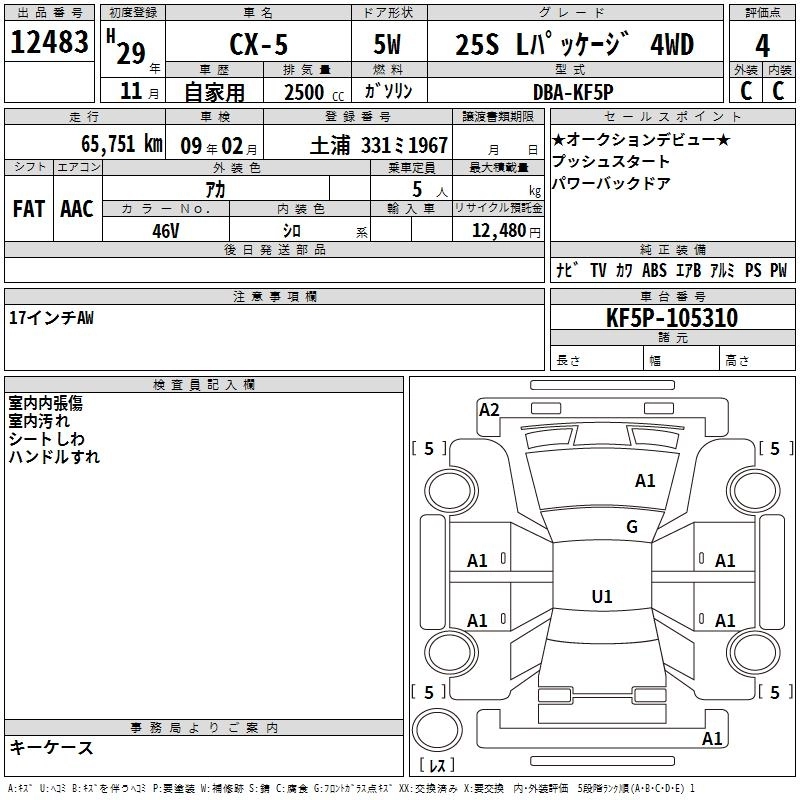
Task: Click the A2 mark on the front bumper
Action: 489,409
